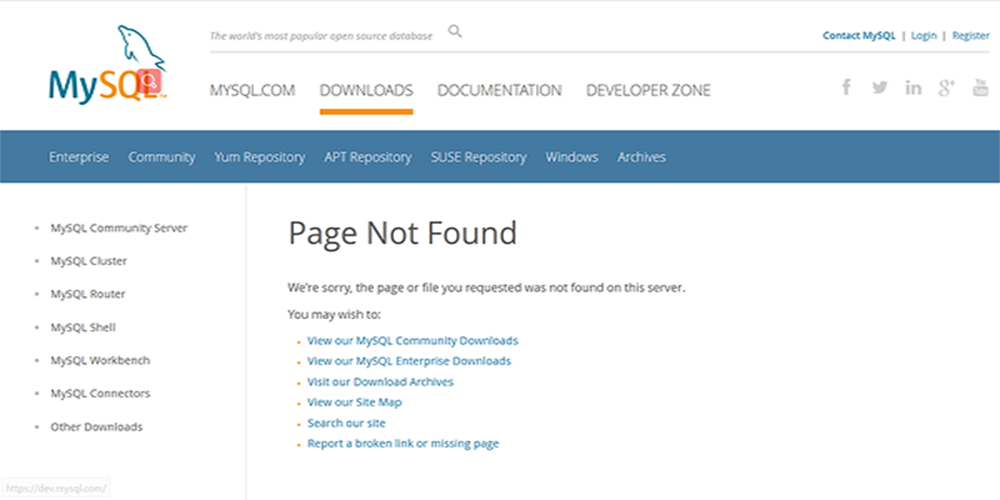
Task: Open MySQL Google Plus icon
Action: point(946,87)
